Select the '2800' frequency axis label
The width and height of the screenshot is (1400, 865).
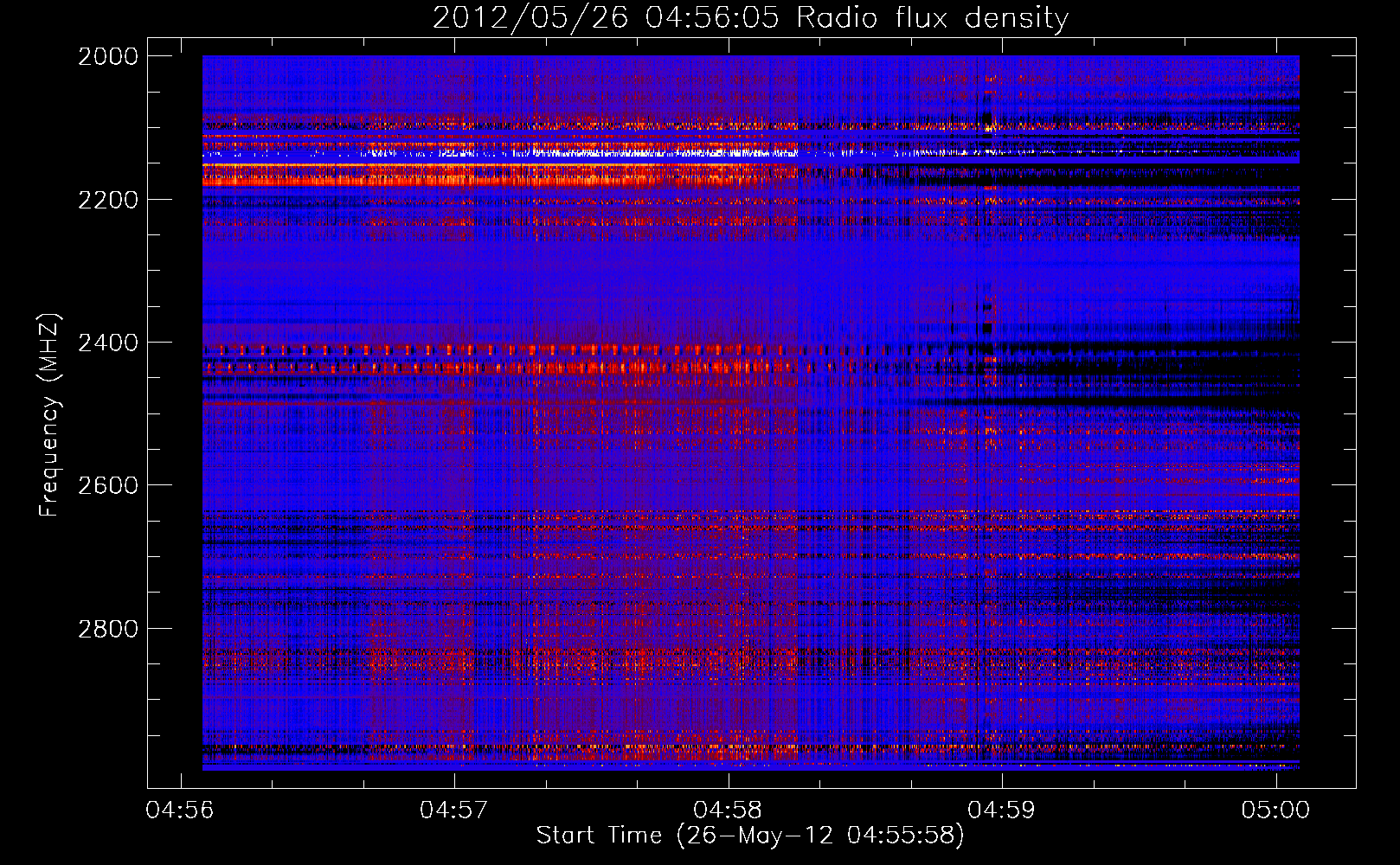(108, 629)
